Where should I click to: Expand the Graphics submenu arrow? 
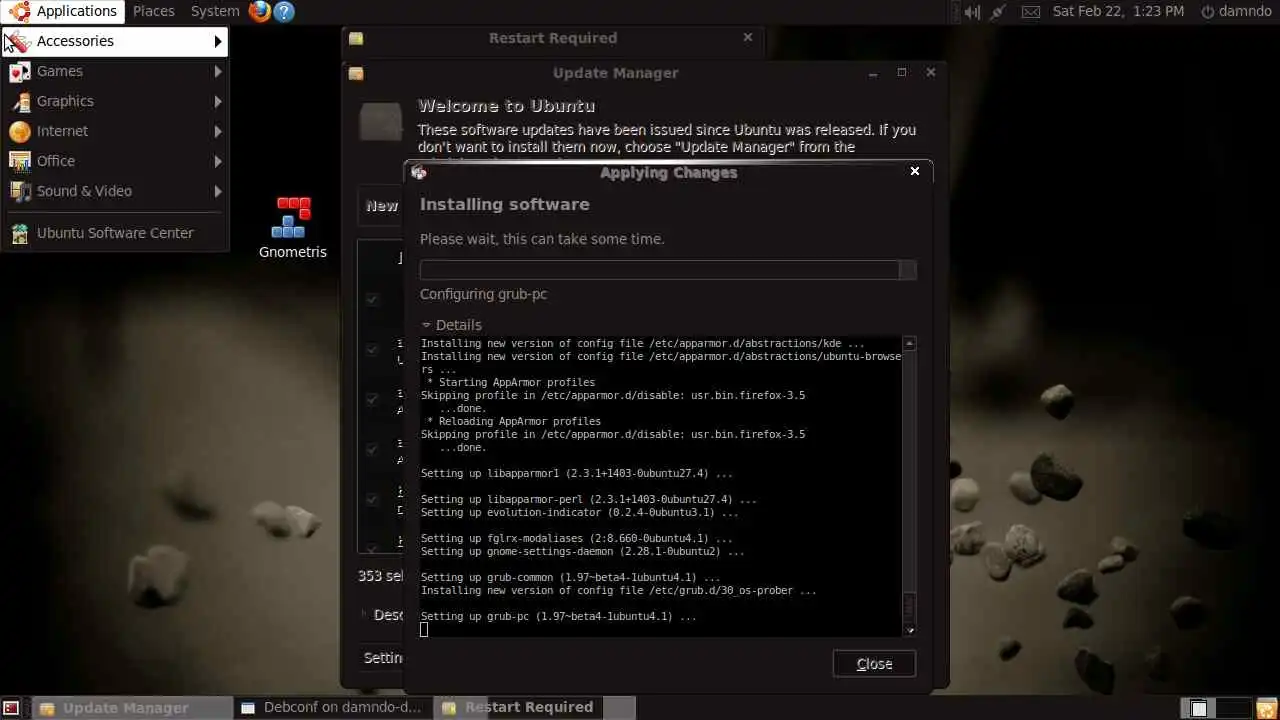coord(217,101)
